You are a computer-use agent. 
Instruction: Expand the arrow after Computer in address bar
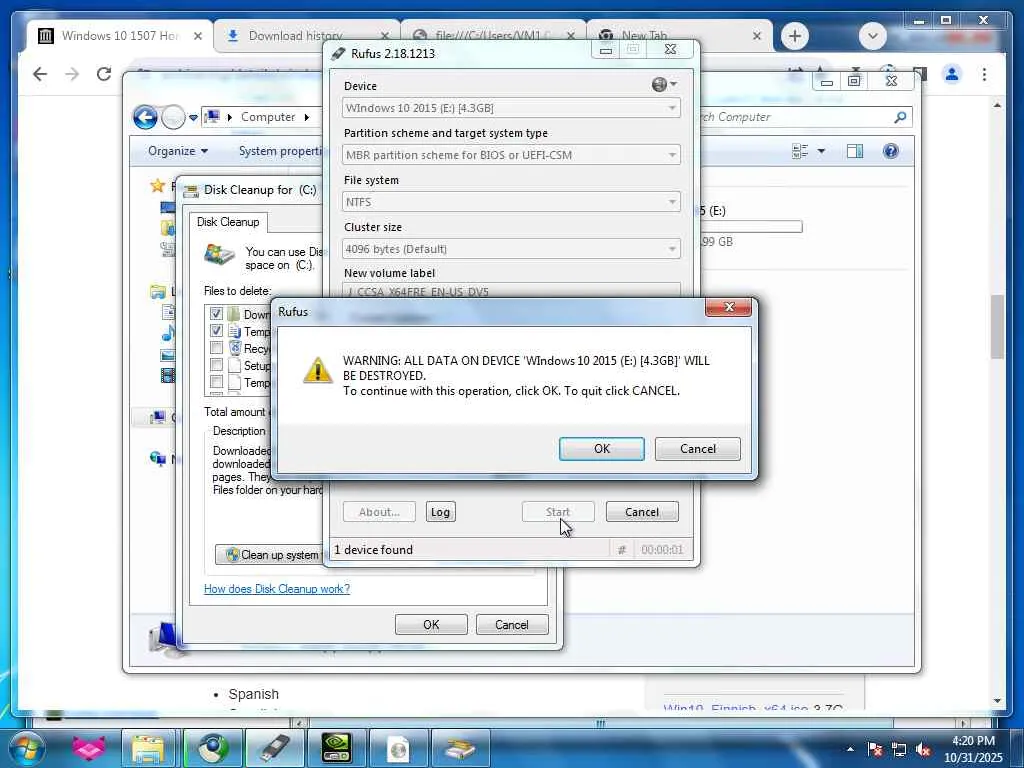tap(306, 118)
